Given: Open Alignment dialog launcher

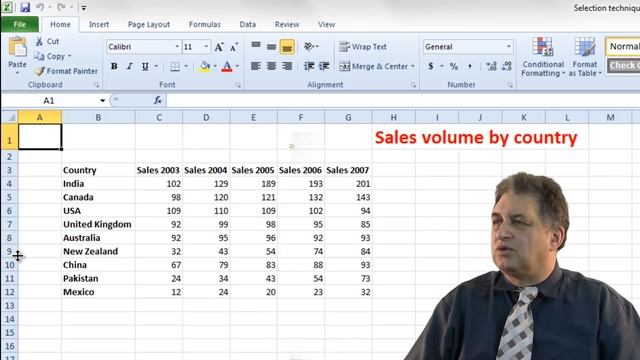Looking at the screenshot, I should 413,85.
